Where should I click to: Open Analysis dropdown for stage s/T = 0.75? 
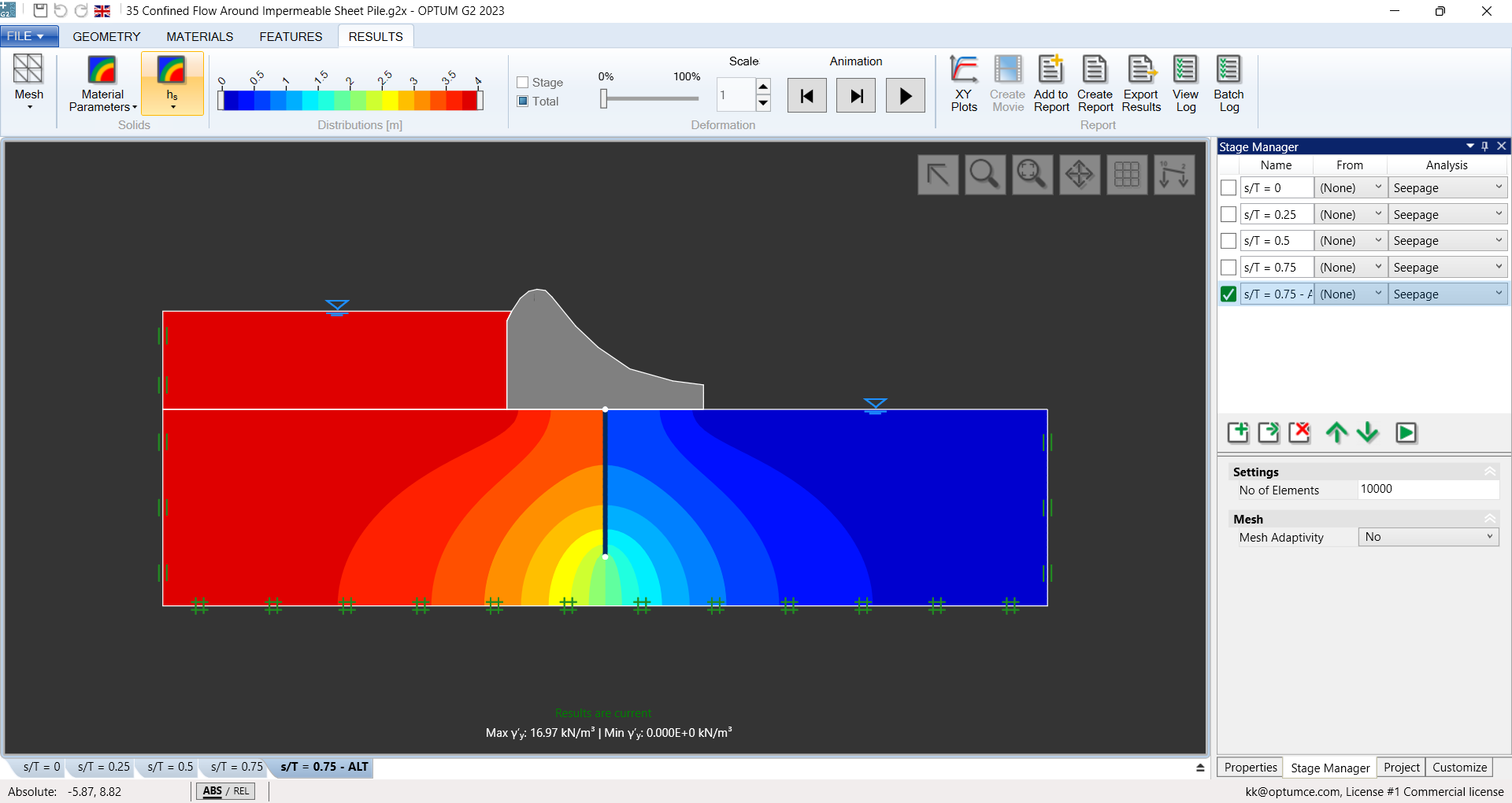pyautogui.click(x=1447, y=268)
